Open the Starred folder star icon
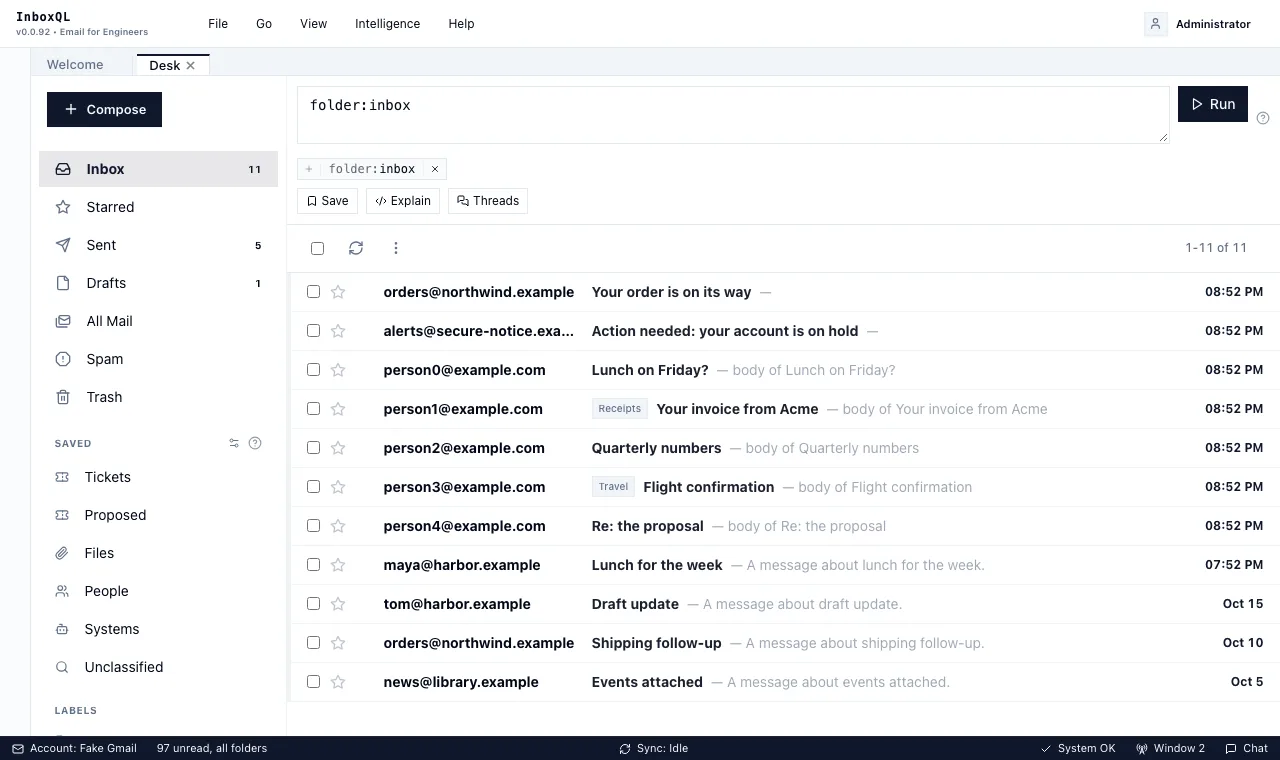The image size is (1280, 760). tap(63, 207)
